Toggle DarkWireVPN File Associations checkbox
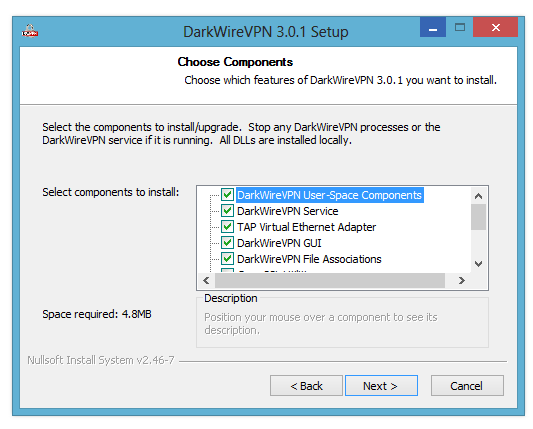 (x=227, y=258)
